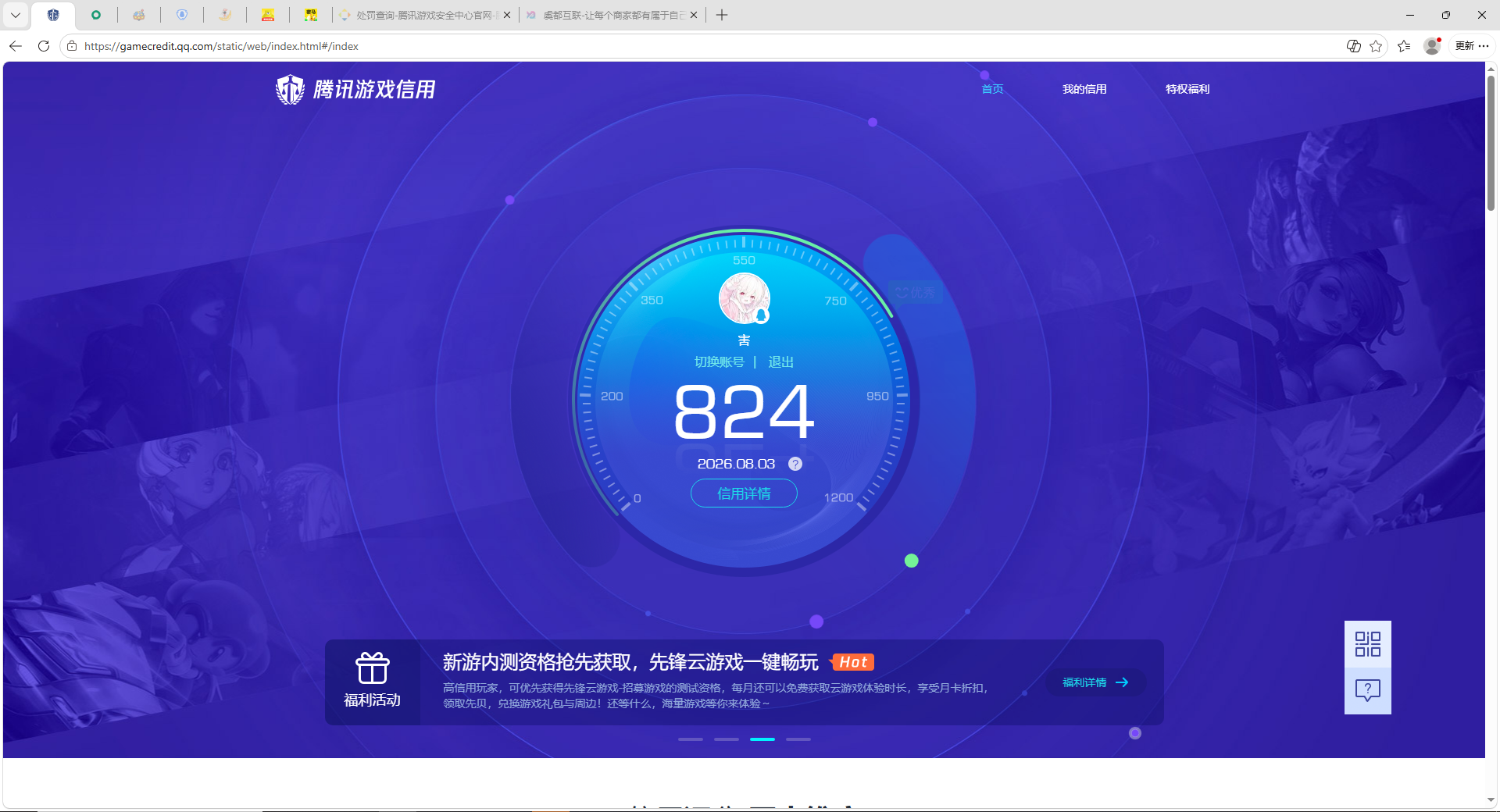Click the 腾讯游戏信用 logo

point(355,90)
